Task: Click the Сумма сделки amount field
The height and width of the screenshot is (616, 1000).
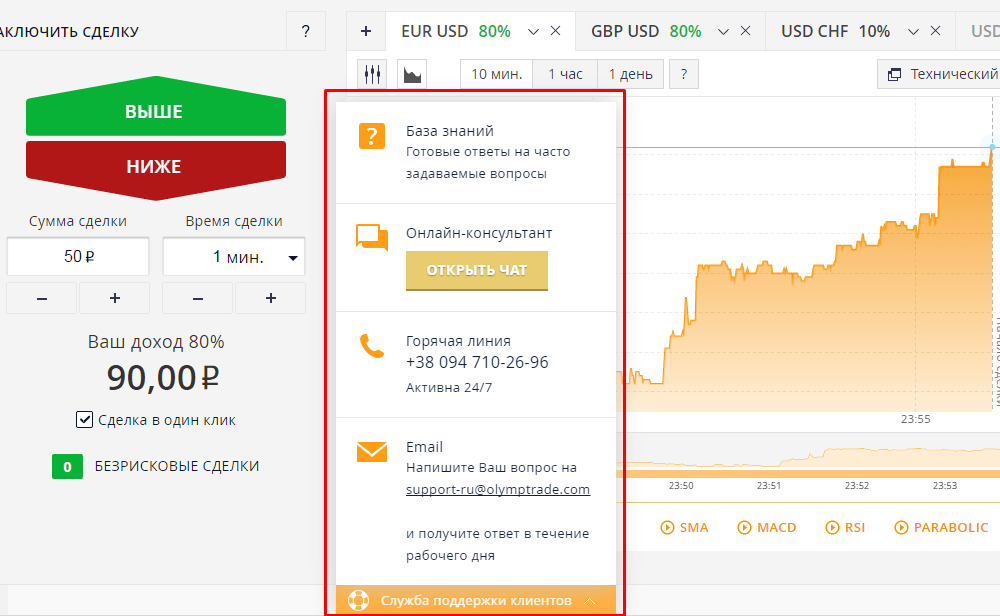Action: point(78,256)
